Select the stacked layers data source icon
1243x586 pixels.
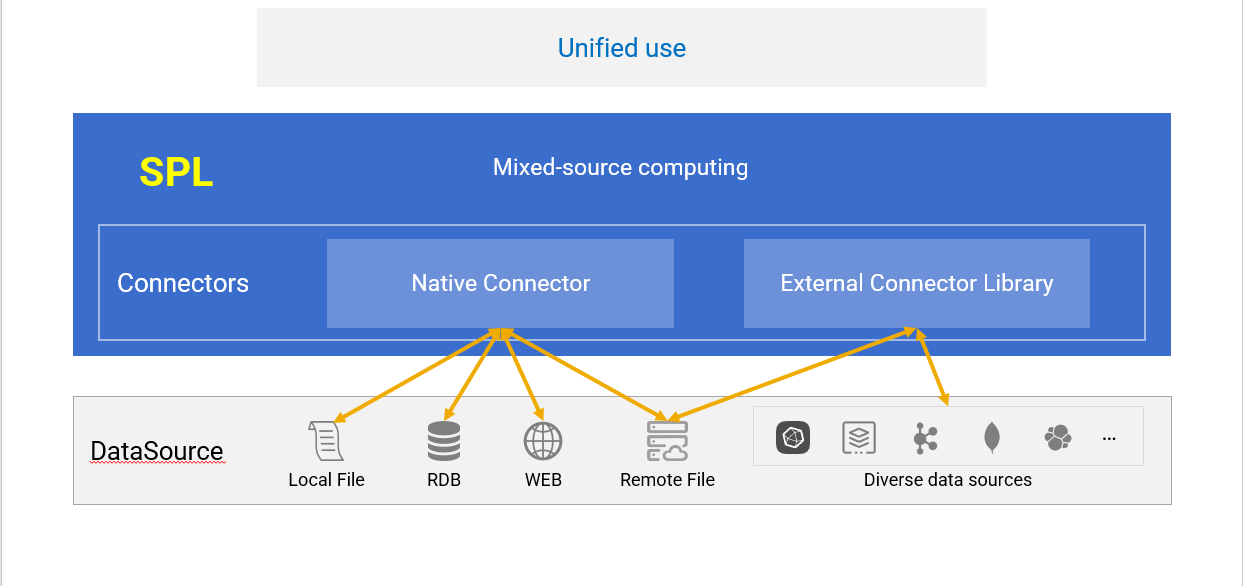pos(859,437)
